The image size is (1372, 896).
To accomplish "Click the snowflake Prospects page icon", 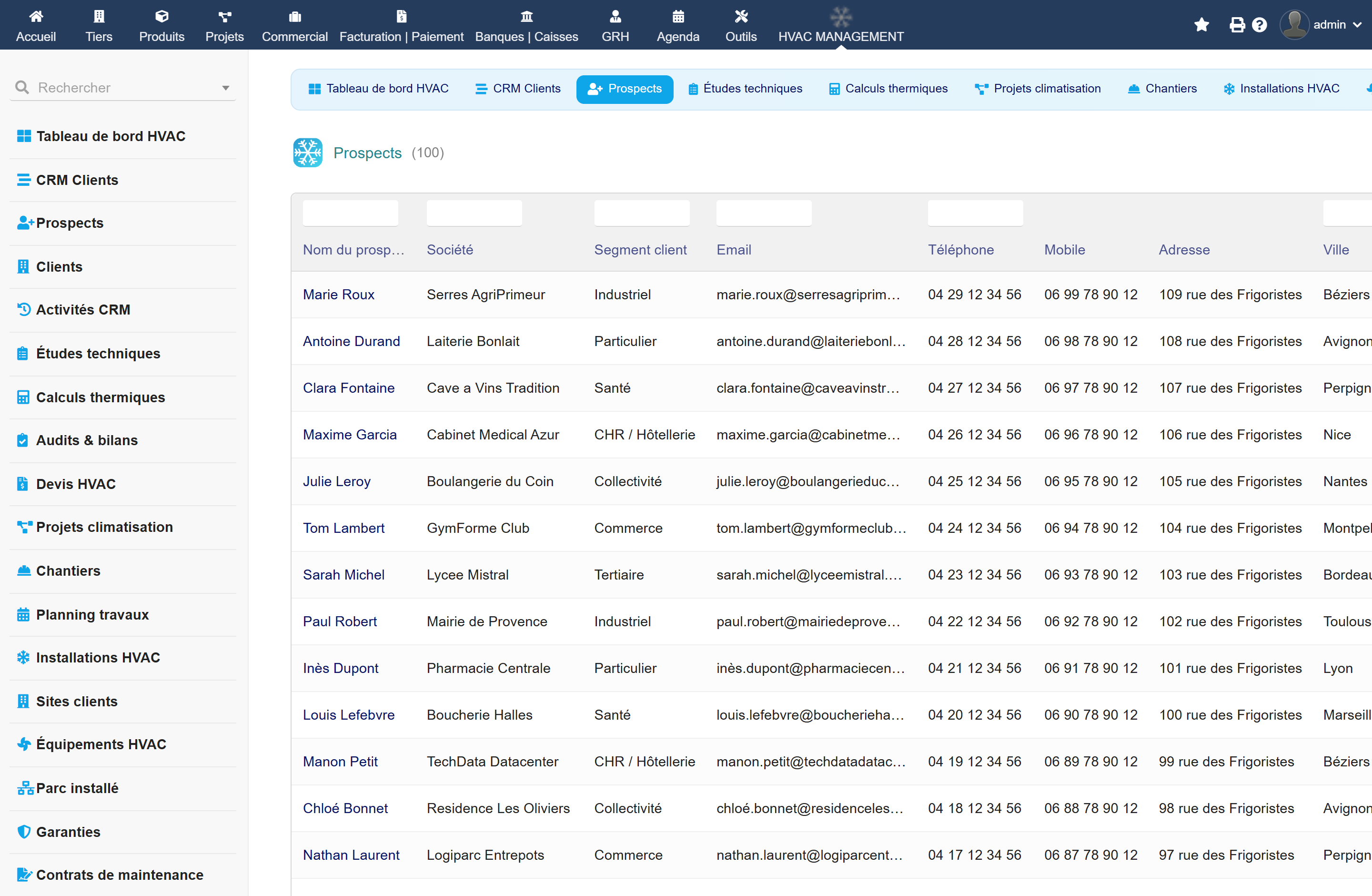I will point(307,152).
